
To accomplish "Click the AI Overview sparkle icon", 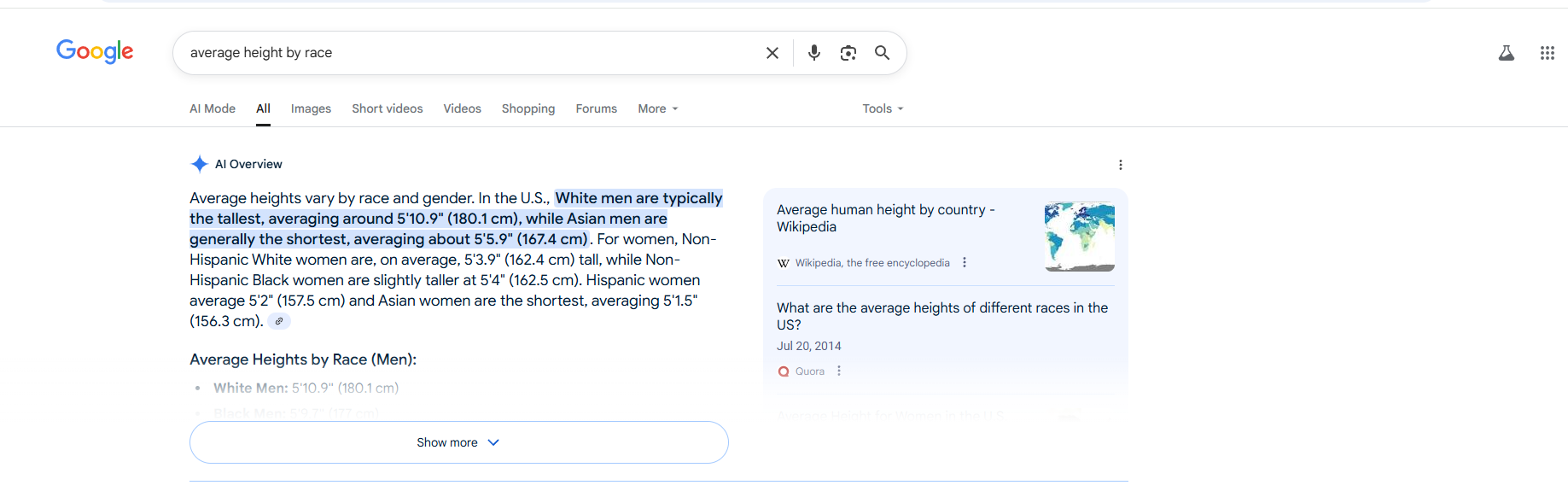I will pyautogui.click(x=199, y=164).
